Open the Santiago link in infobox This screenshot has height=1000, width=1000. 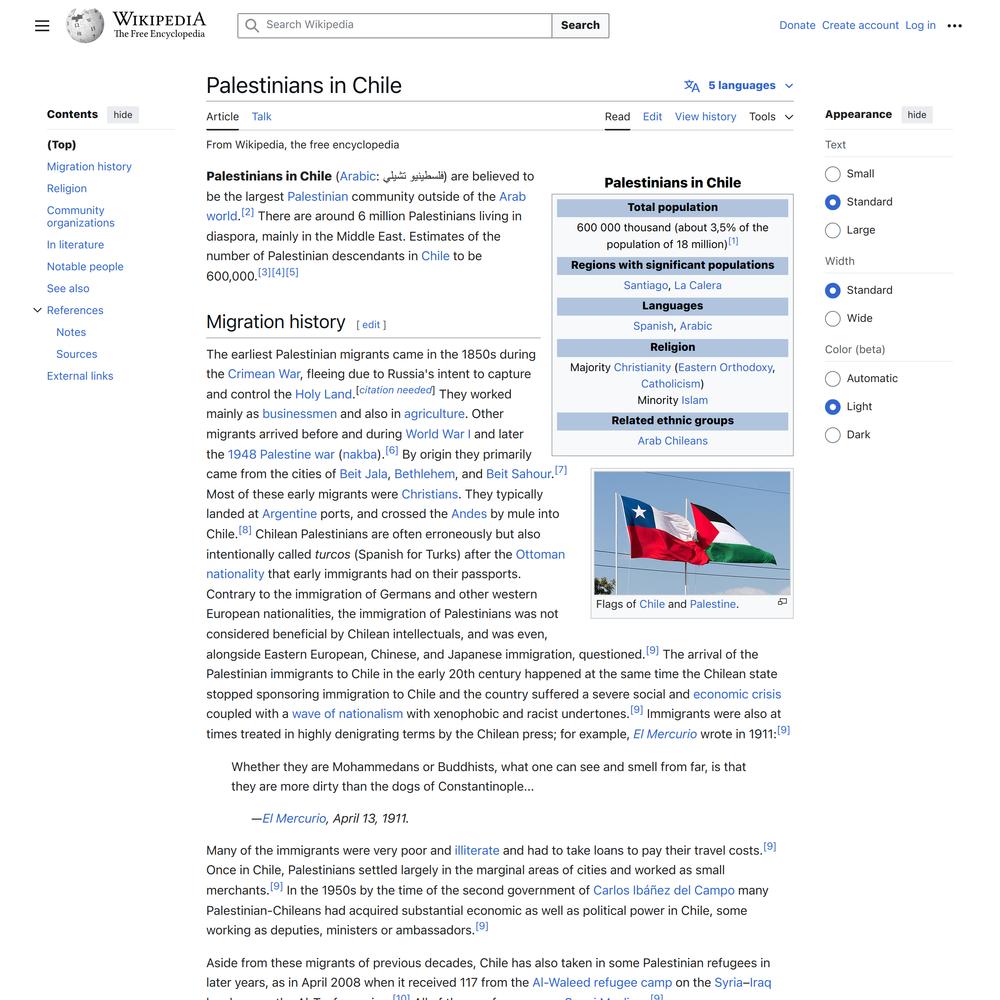coord(645,285)
